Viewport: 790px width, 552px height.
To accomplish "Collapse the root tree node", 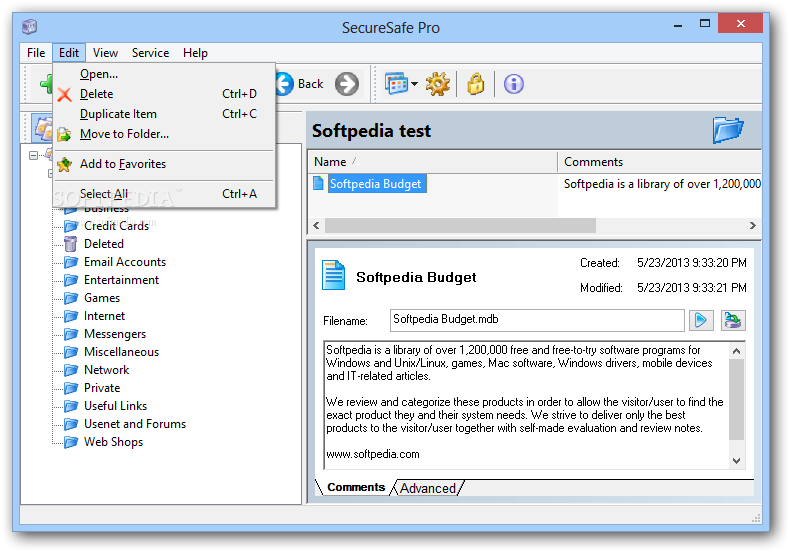I will (x=33, y=155).
